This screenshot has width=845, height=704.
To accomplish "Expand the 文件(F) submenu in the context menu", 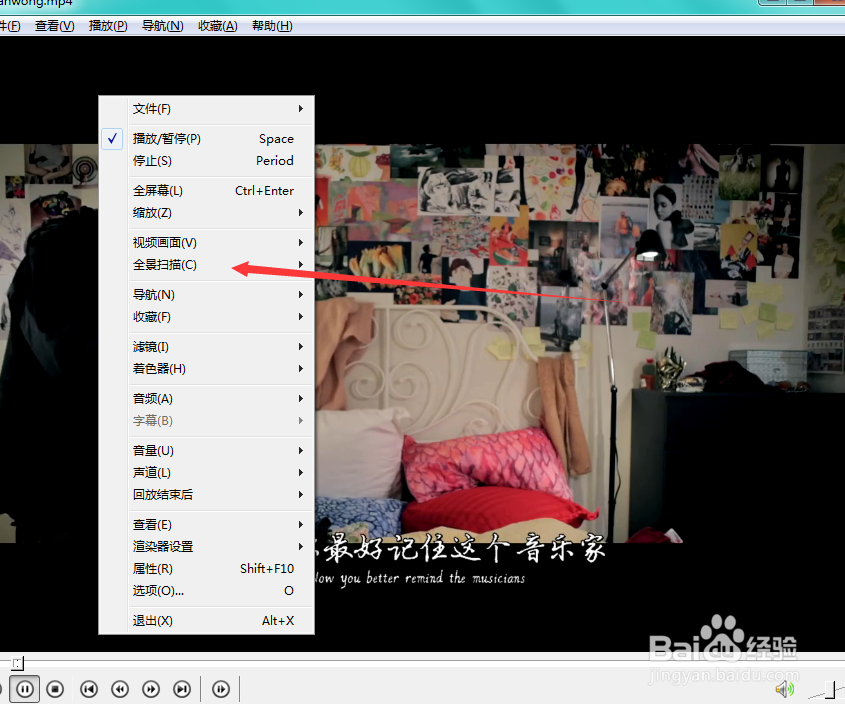I will (x=207, y=109).
